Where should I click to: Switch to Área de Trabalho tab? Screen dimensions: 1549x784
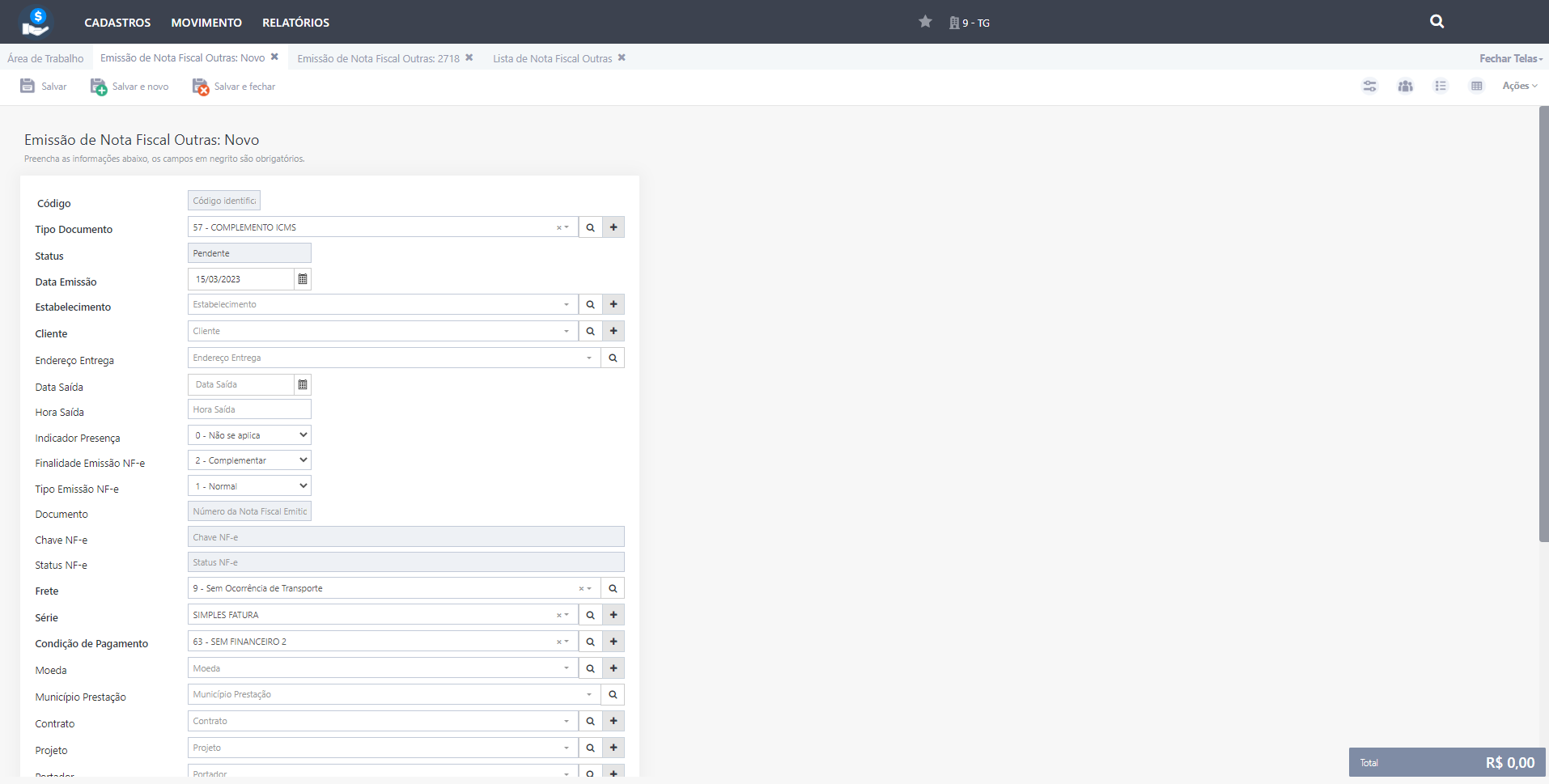(x=45, y=58)
